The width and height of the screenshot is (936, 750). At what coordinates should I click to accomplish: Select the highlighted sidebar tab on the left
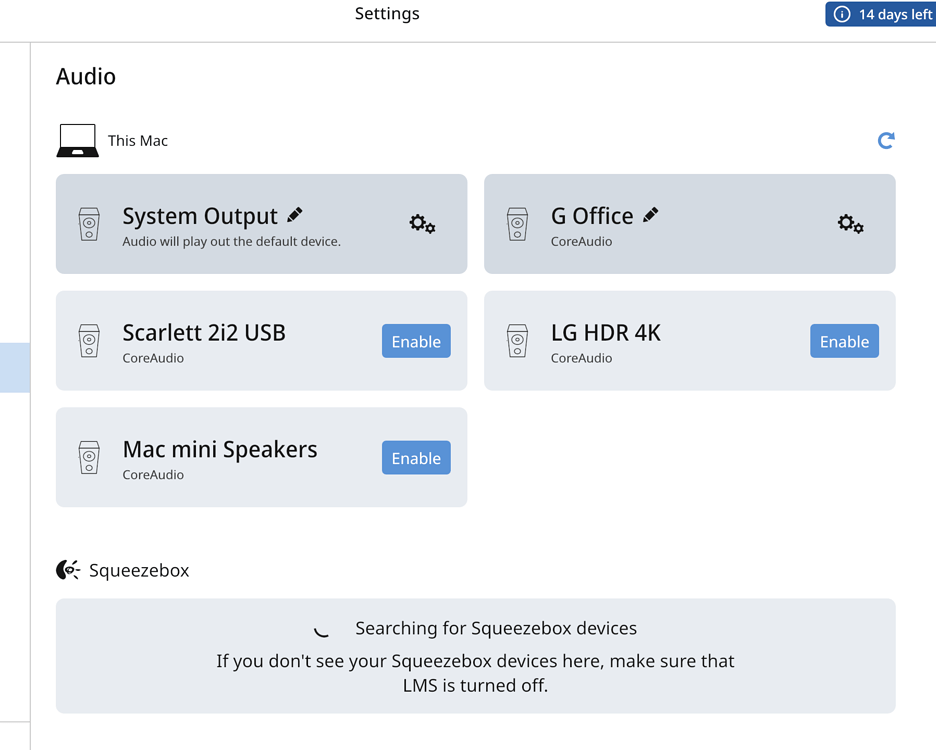[15, 367]
